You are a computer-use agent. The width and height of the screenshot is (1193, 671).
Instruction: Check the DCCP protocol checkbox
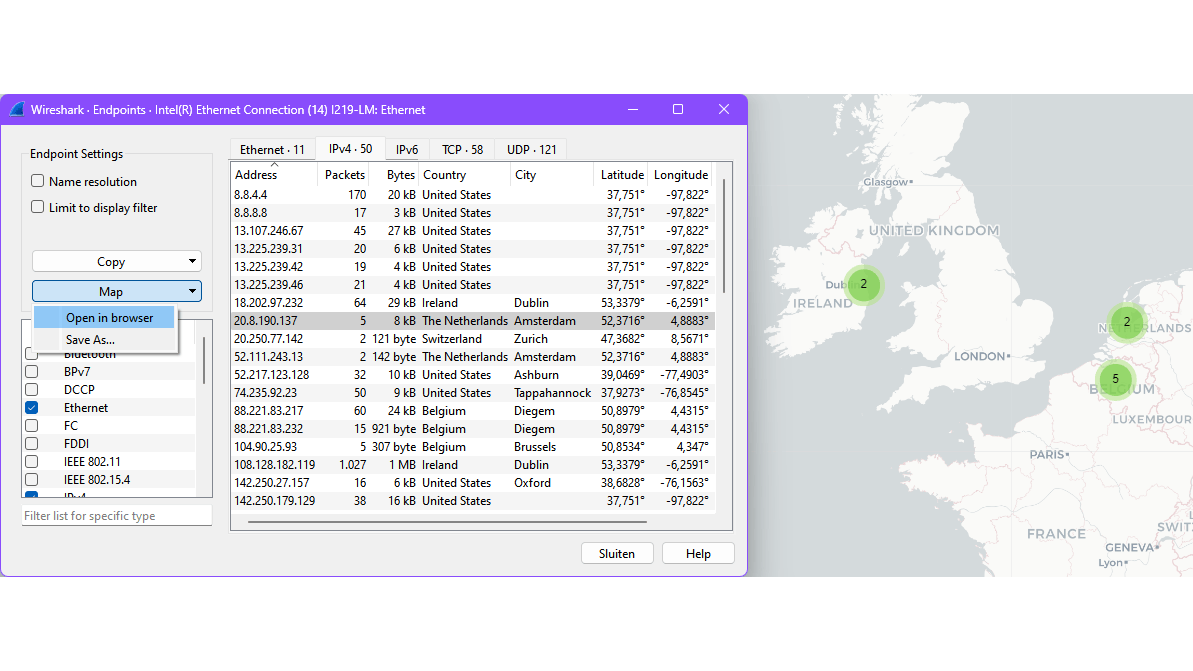[x=32, y=390]
